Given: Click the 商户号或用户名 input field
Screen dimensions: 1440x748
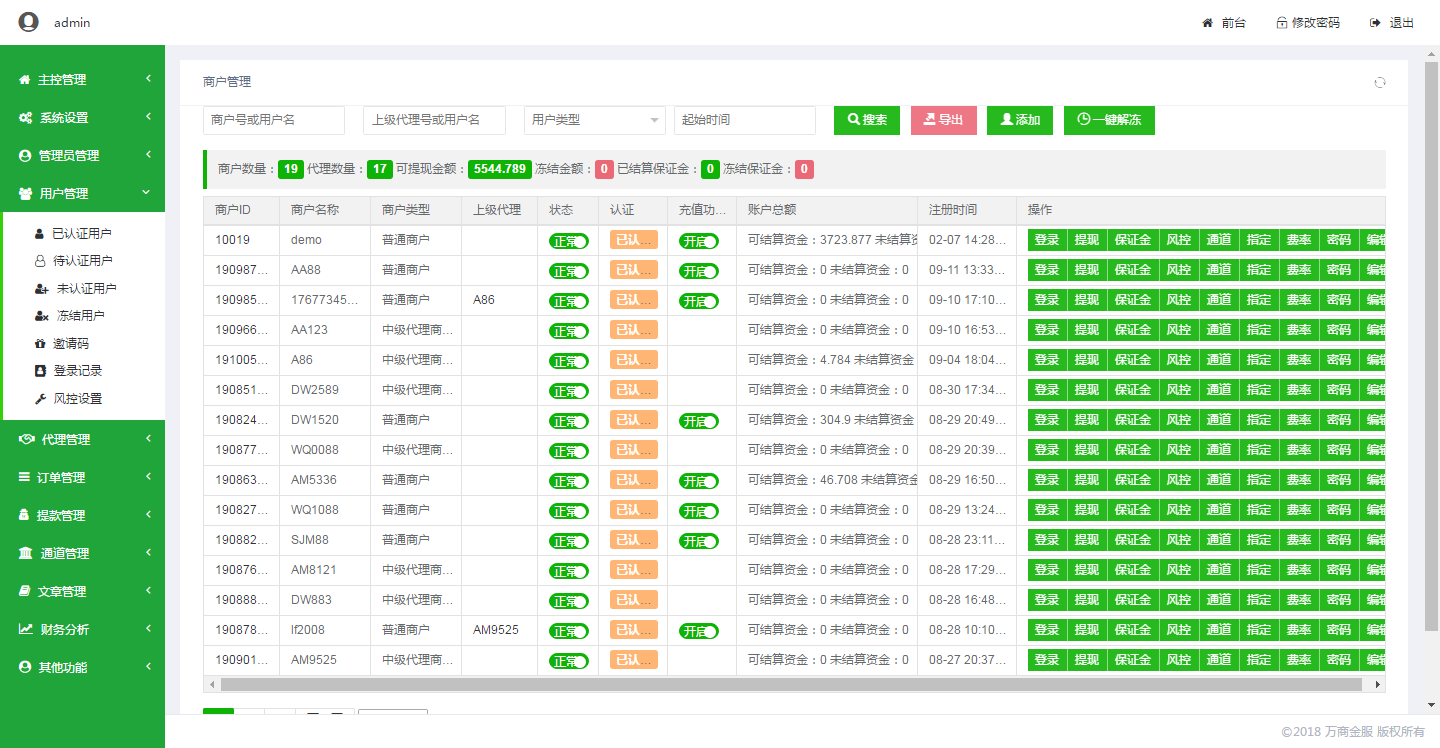Looking at the screenshot, I should 273,120.
